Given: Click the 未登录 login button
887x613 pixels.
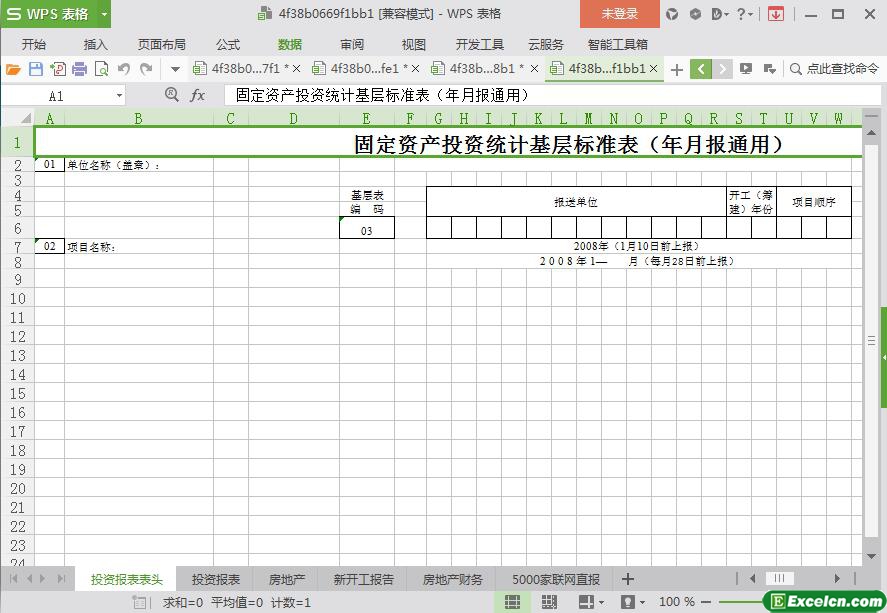Looking at the screenshot, I should coord(619,14).
